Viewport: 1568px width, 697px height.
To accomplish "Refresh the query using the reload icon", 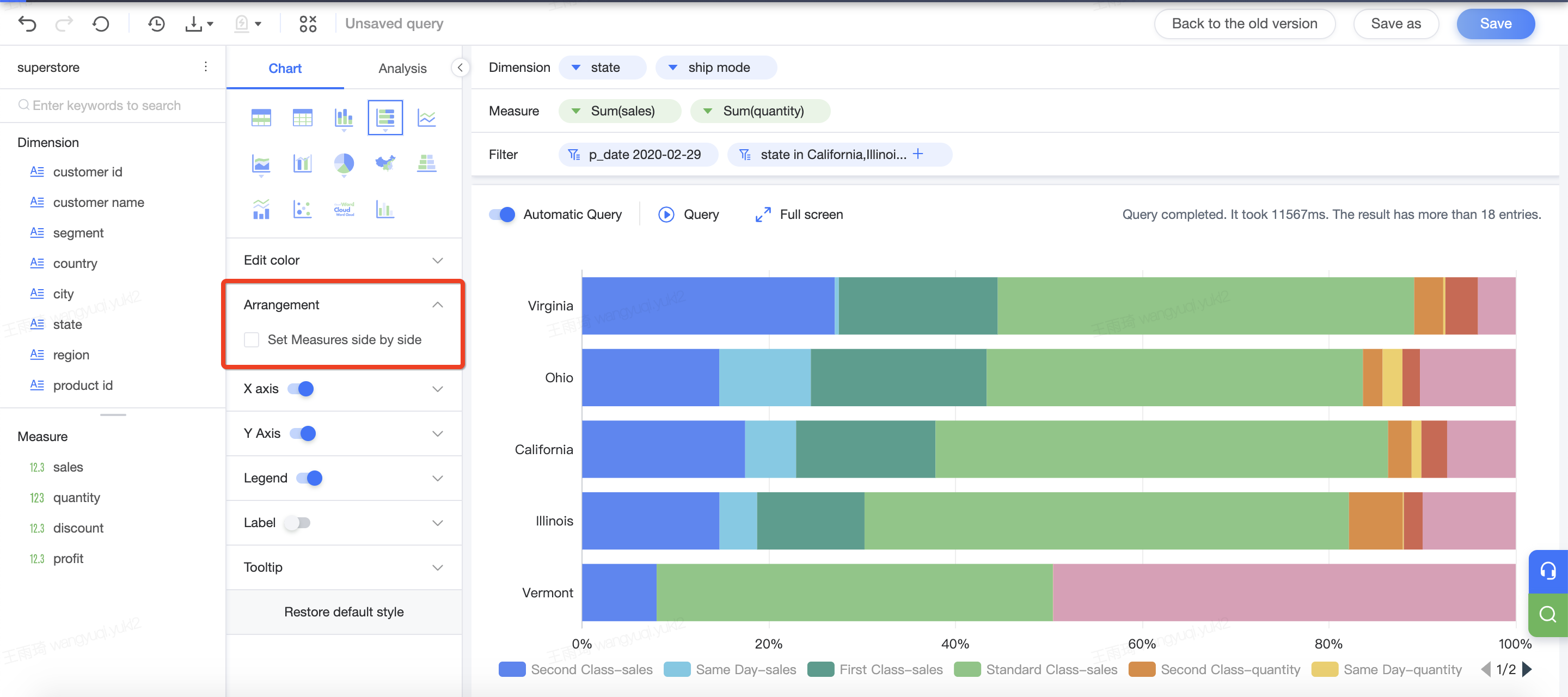I will tap(101, 24).
